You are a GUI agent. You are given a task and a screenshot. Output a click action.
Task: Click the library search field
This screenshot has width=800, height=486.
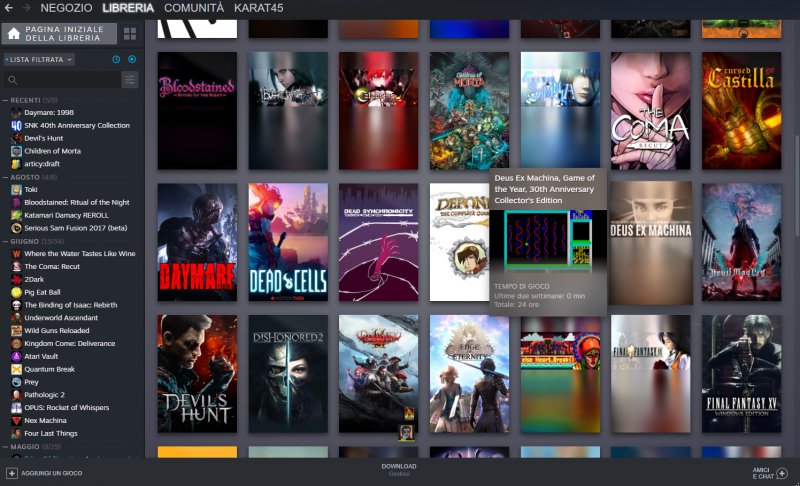click(x=62, y=80)
